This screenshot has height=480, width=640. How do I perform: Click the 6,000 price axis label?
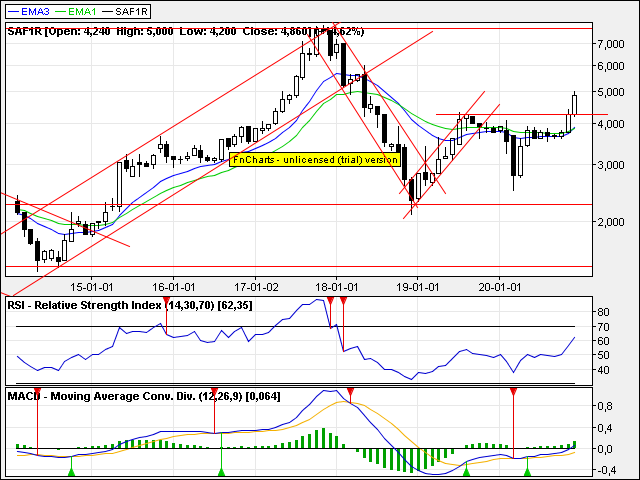(611, 66)
